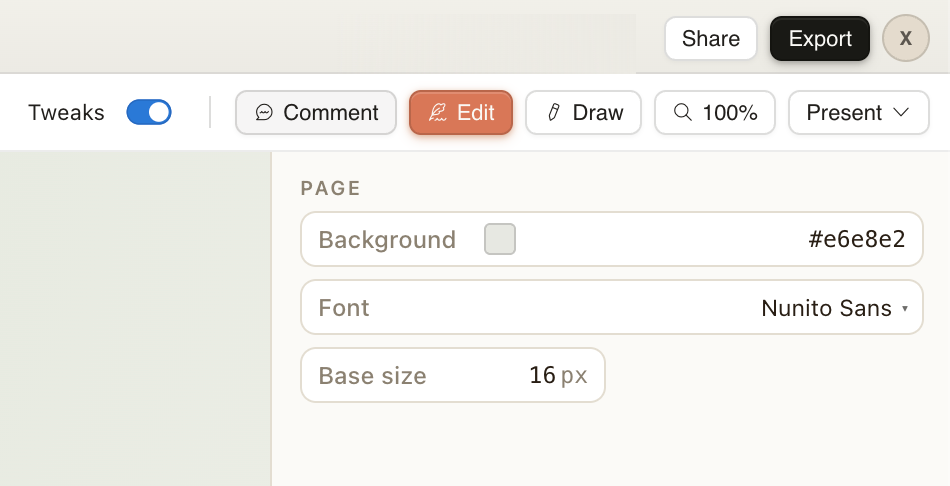This screenshot has height=486, width=950.
Task: Click the 100% zoom level button
Action: click(x=715, y=113)
